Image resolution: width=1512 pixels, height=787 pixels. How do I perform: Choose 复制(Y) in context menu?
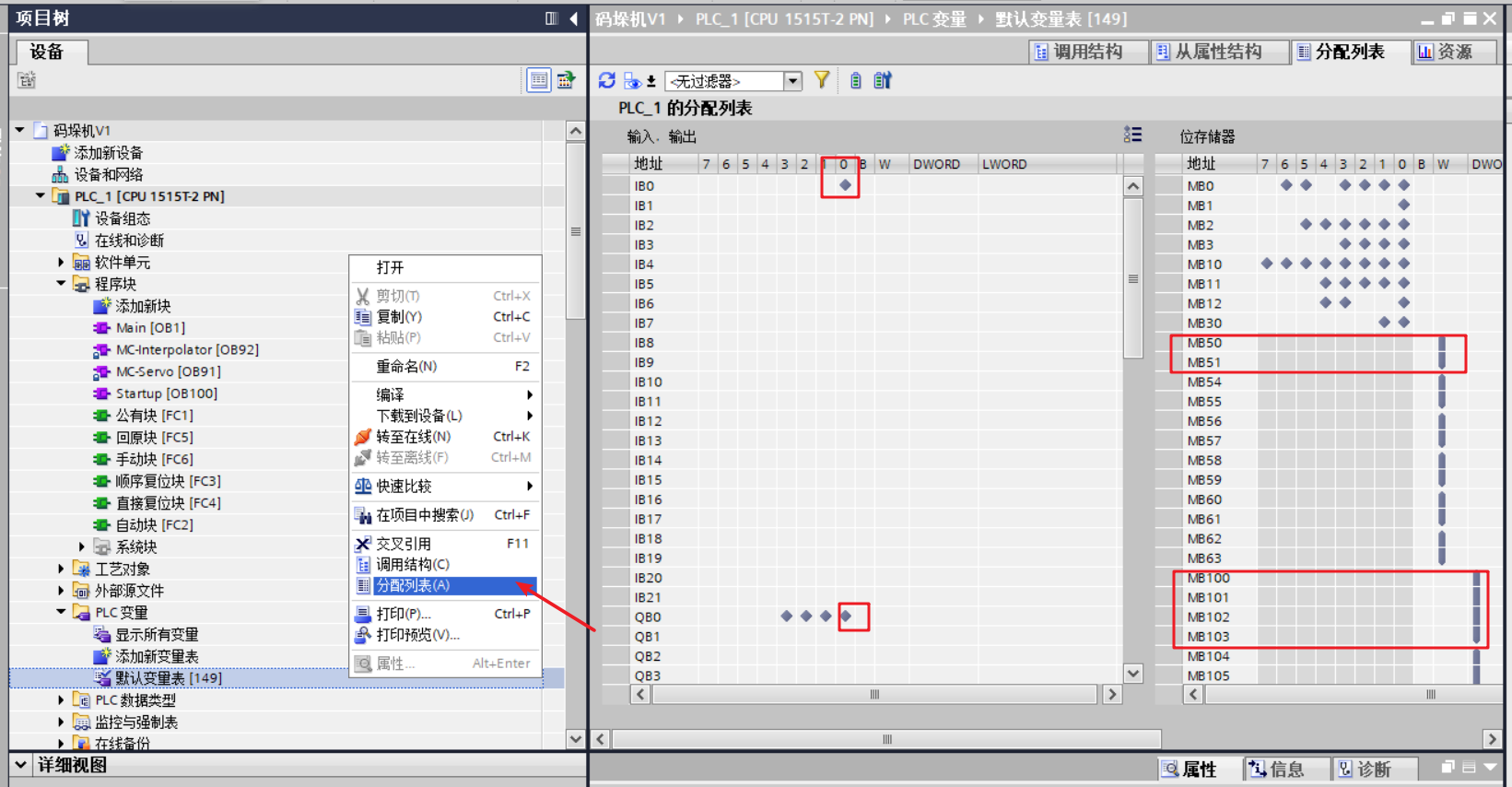tap(445, 317)
